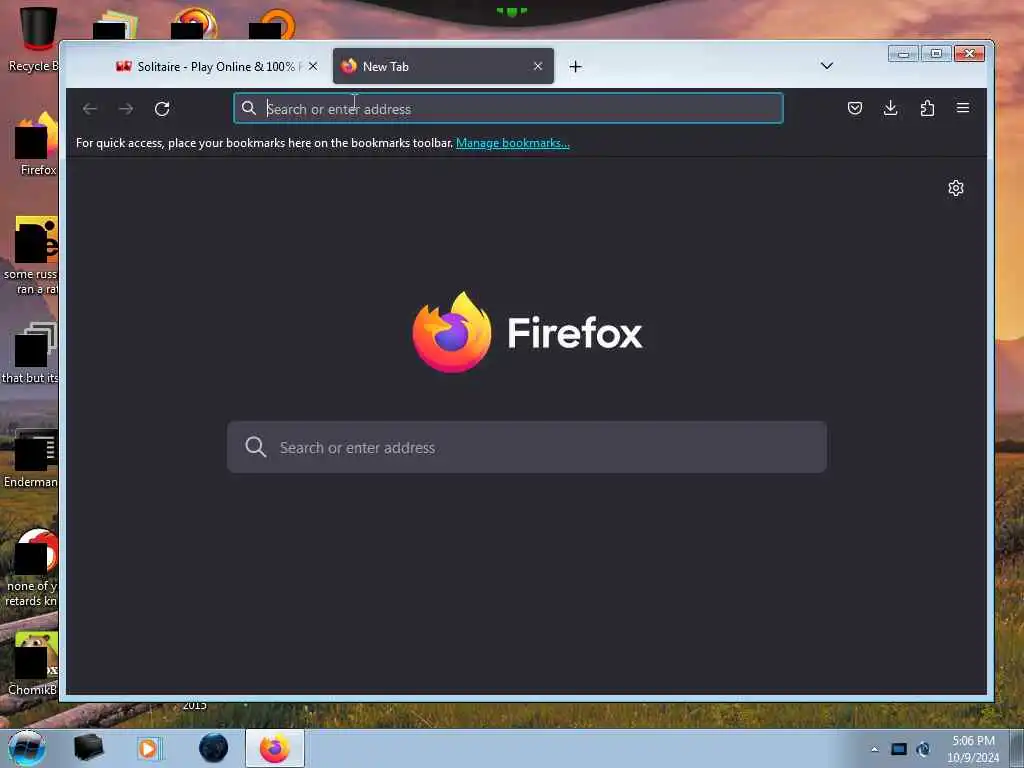1024x768 pixels.
Task: Open the Windows Start button
Action: tap(27, 748)
